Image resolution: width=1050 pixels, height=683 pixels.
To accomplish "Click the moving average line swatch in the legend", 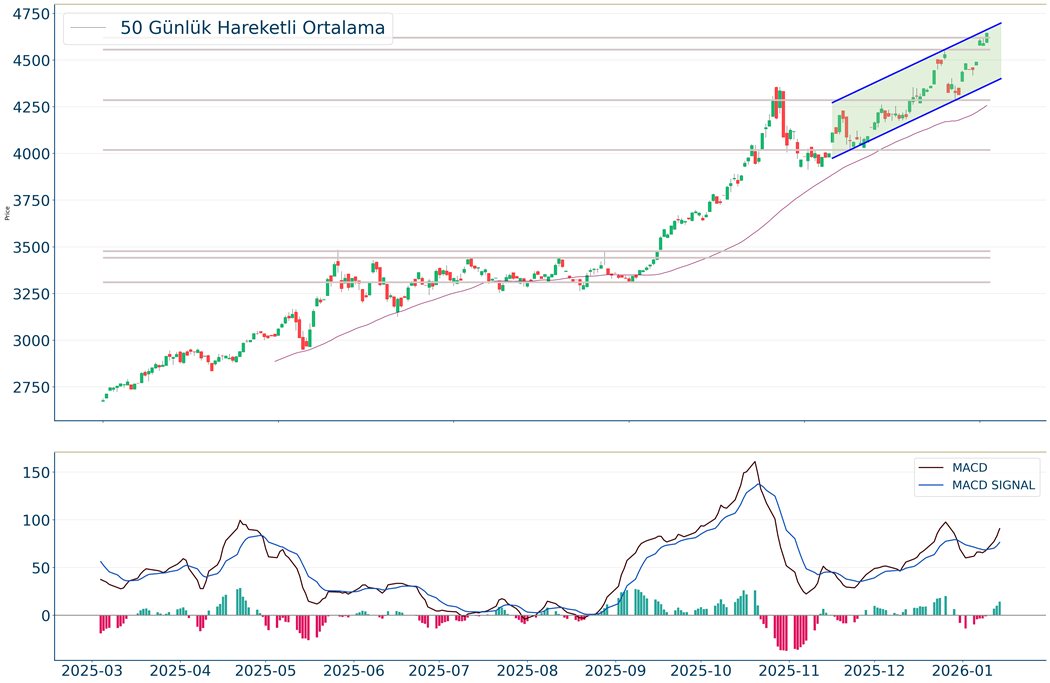I will pyautogui.click(x=87, y=28).
